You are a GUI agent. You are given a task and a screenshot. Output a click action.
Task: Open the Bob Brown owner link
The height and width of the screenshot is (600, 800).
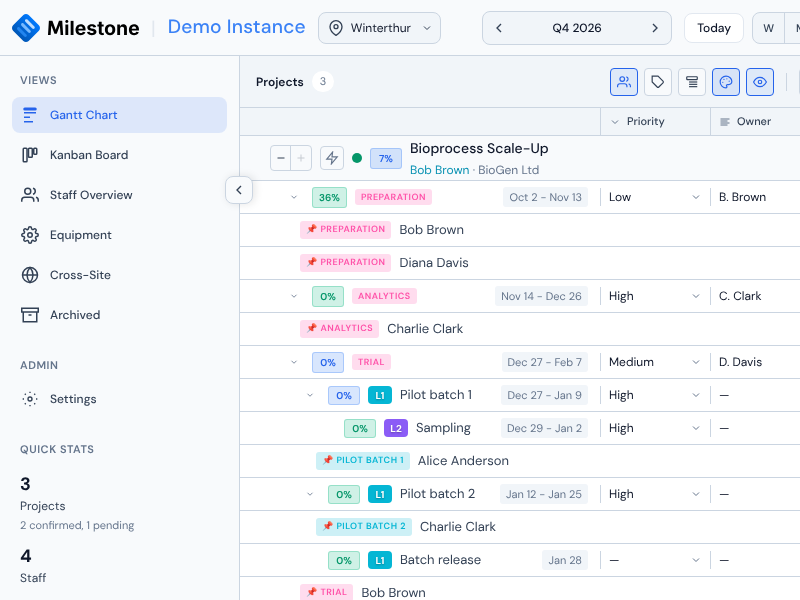[x=439, y=170]
